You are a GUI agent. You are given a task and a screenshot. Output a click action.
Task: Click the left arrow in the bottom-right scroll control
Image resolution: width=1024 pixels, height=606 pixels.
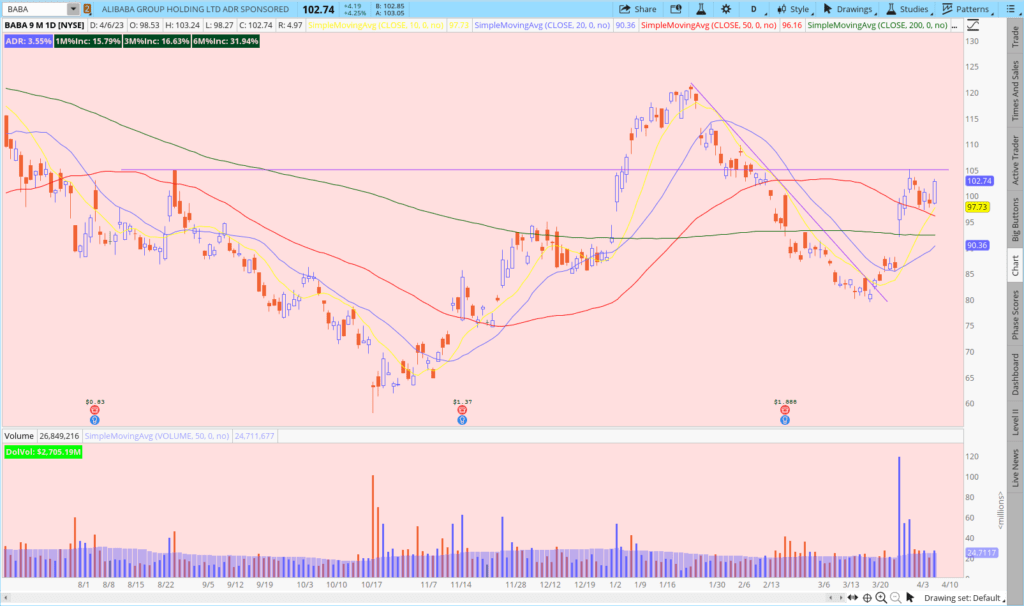click(x=831, y=598)
